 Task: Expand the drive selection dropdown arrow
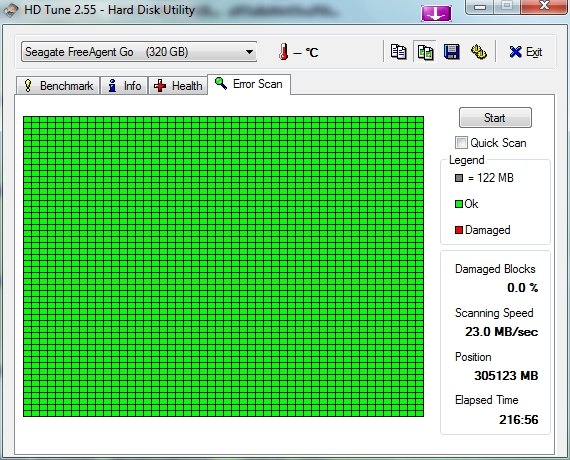click(249, 52)
